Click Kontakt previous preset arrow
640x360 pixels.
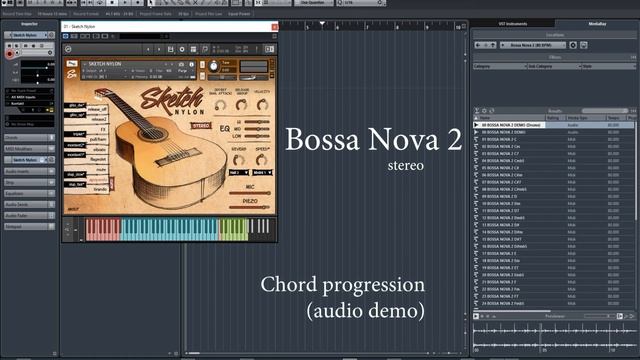pyautogui.click(x=148, y=49)
